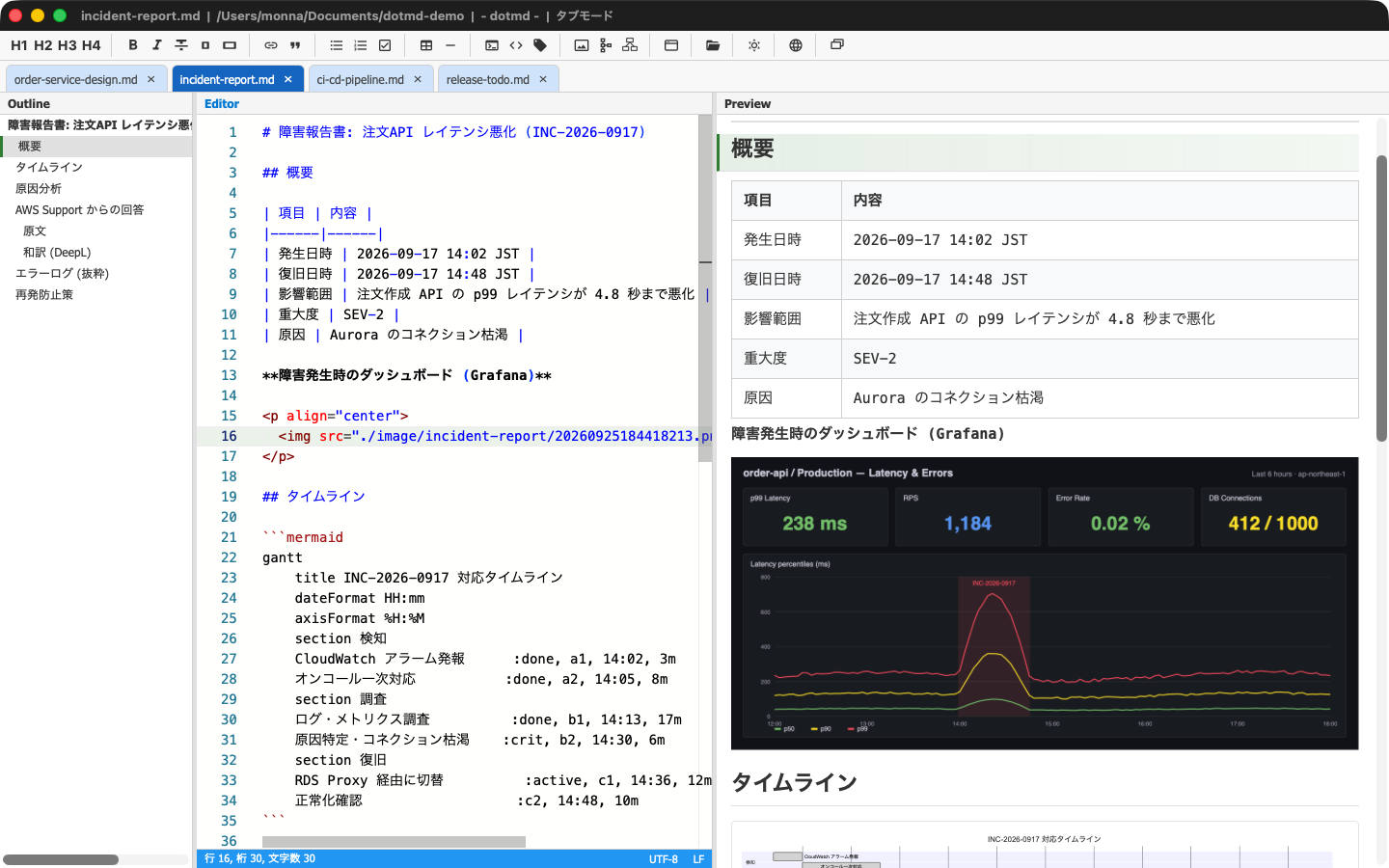The image size is (1389, 868).
Task: Insert a code block with the terminal icon
Action: (492, 45)
